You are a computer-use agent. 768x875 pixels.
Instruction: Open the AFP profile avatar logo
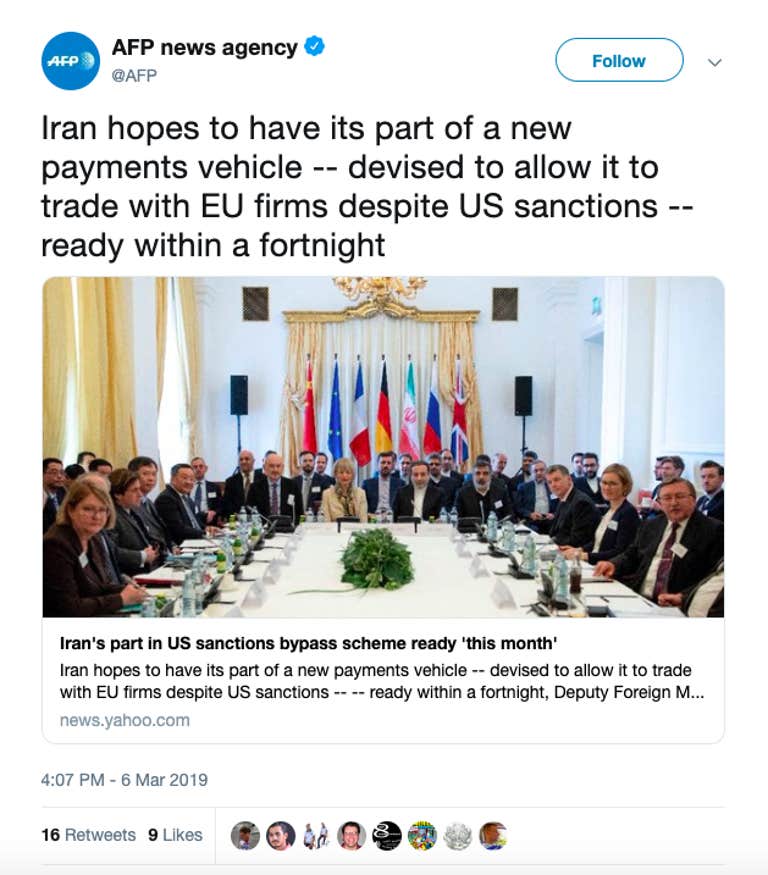tap(71, 61)
